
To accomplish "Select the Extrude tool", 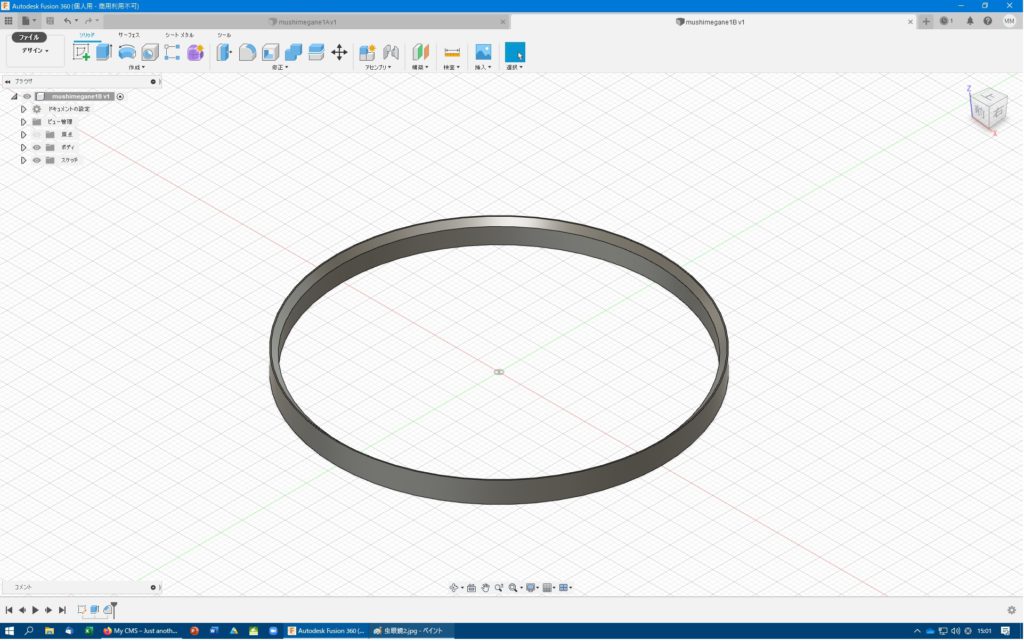I will point(104,52).
